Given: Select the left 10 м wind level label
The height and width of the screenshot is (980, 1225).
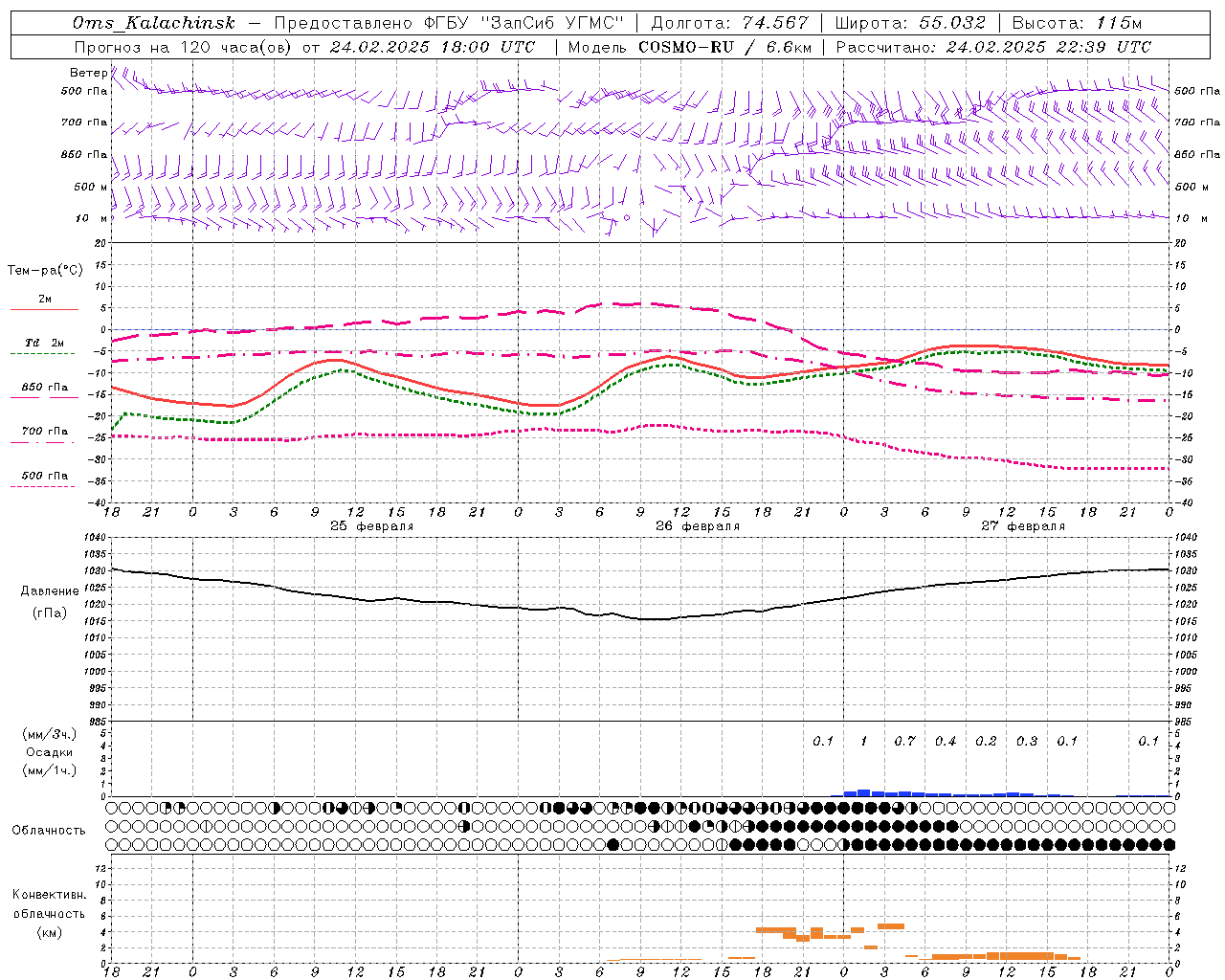Looking at the screenshot, I should 91,218.
